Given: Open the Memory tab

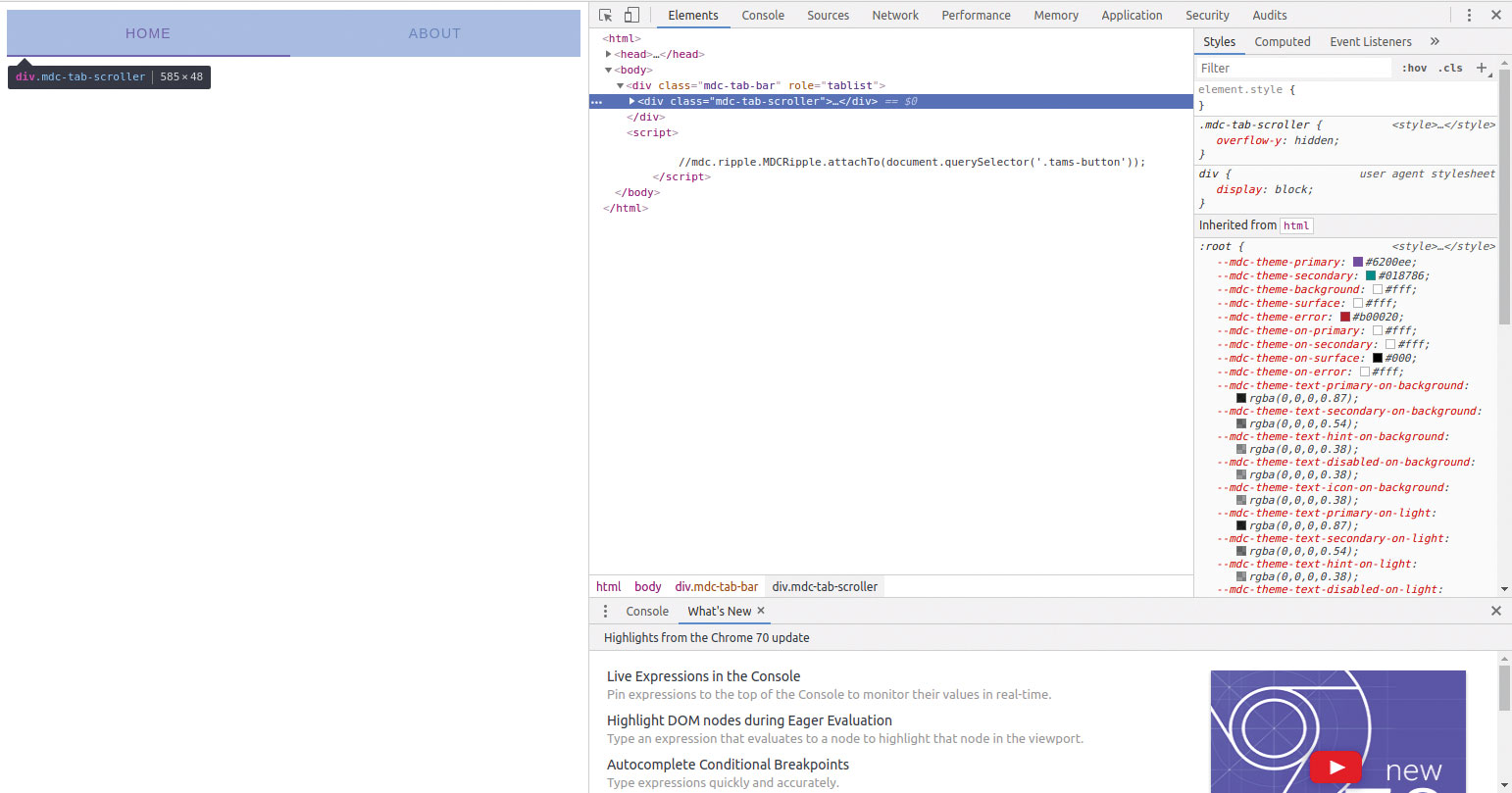Looking at the screenshot, I should [x=1056, y=15].
